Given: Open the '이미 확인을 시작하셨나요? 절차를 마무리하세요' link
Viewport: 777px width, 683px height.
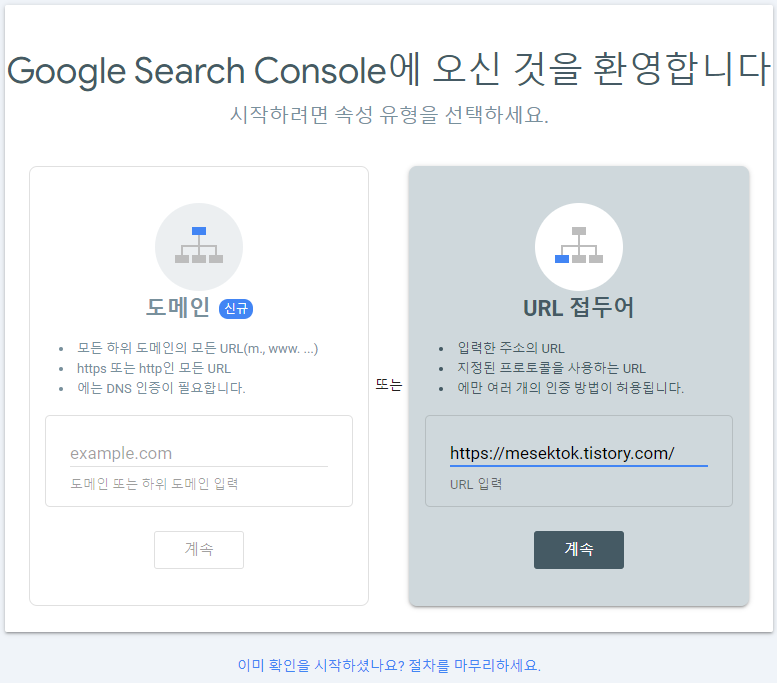Looking at the screenshot, I should pos(389,665).
